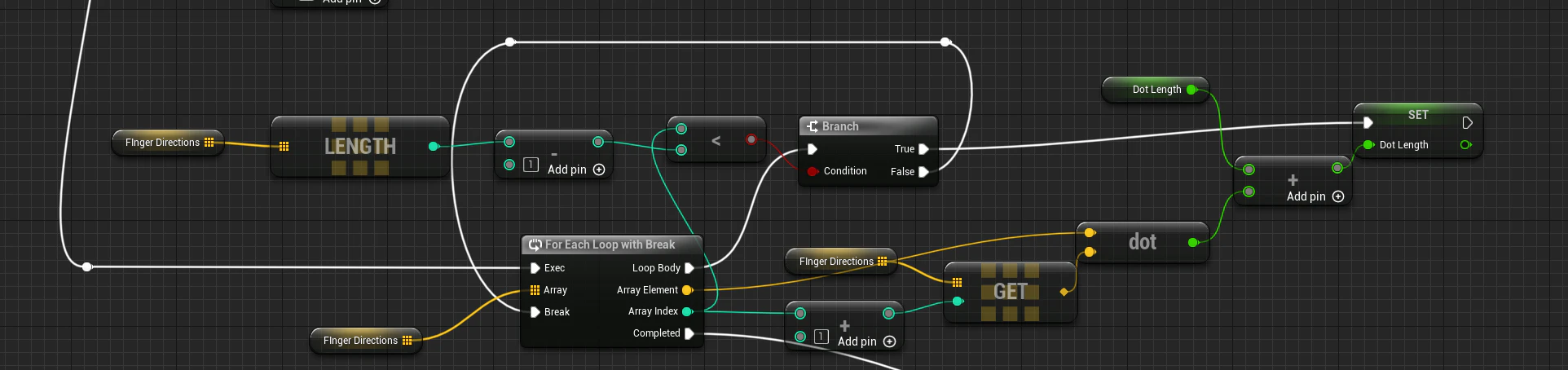Click top input pin of add node near SET
The width and height of the screenshot is (1568, 370).
point(1249,170)
